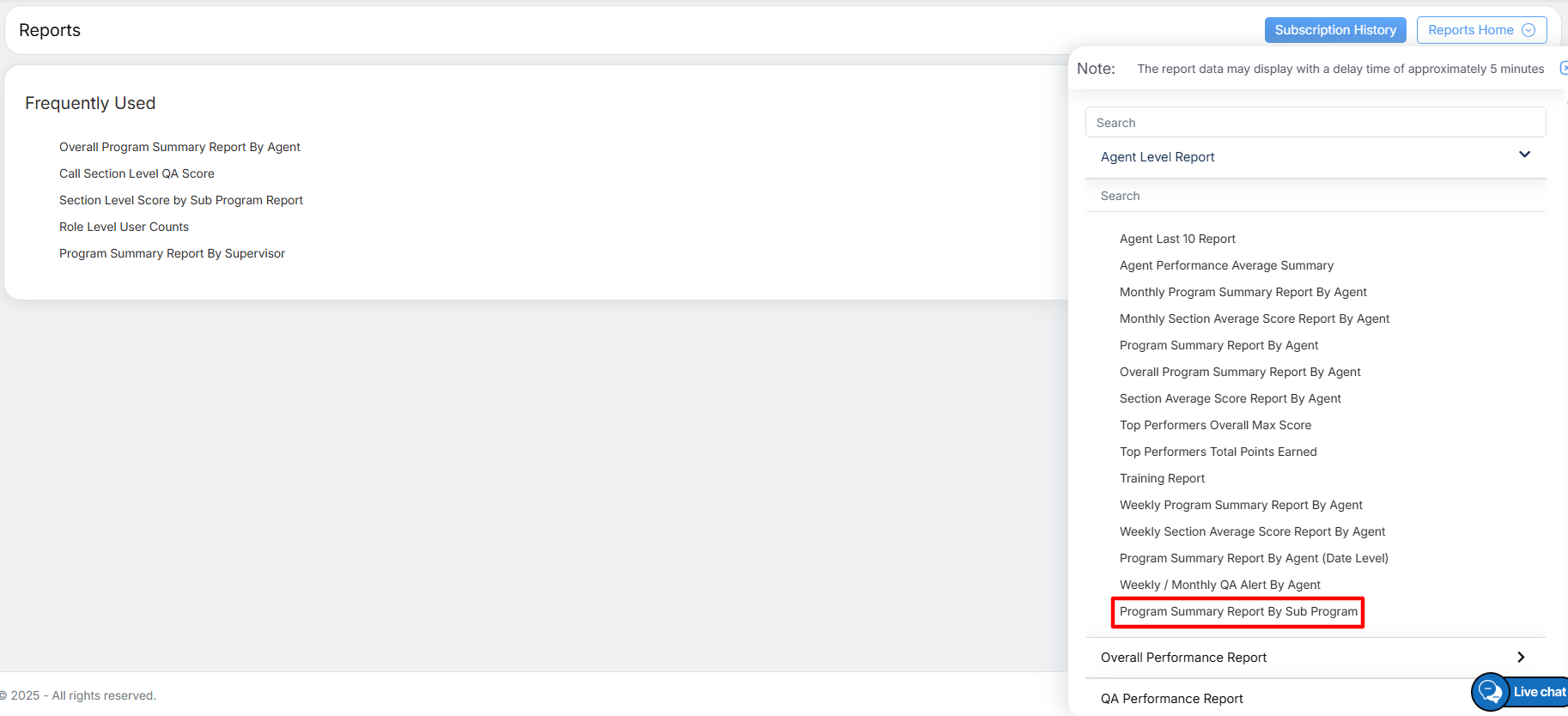Click the top report Search field
Viewport: 1568px width, 716px height.
click(x=1315, y=123)
